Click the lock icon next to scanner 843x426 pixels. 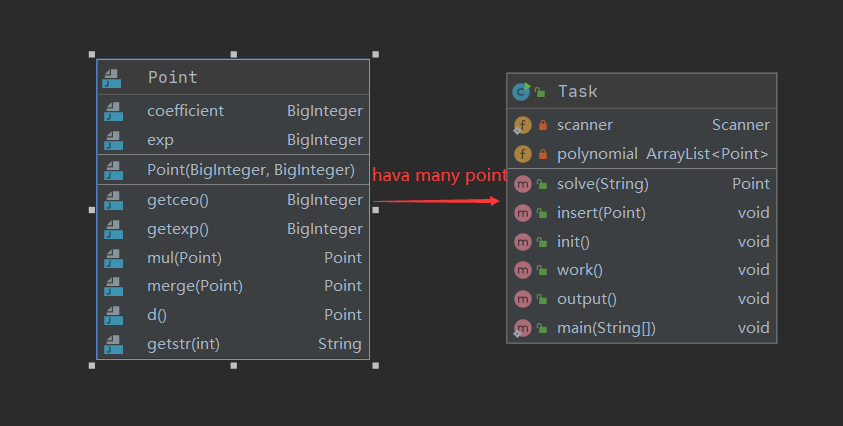[x=543, y=126]
